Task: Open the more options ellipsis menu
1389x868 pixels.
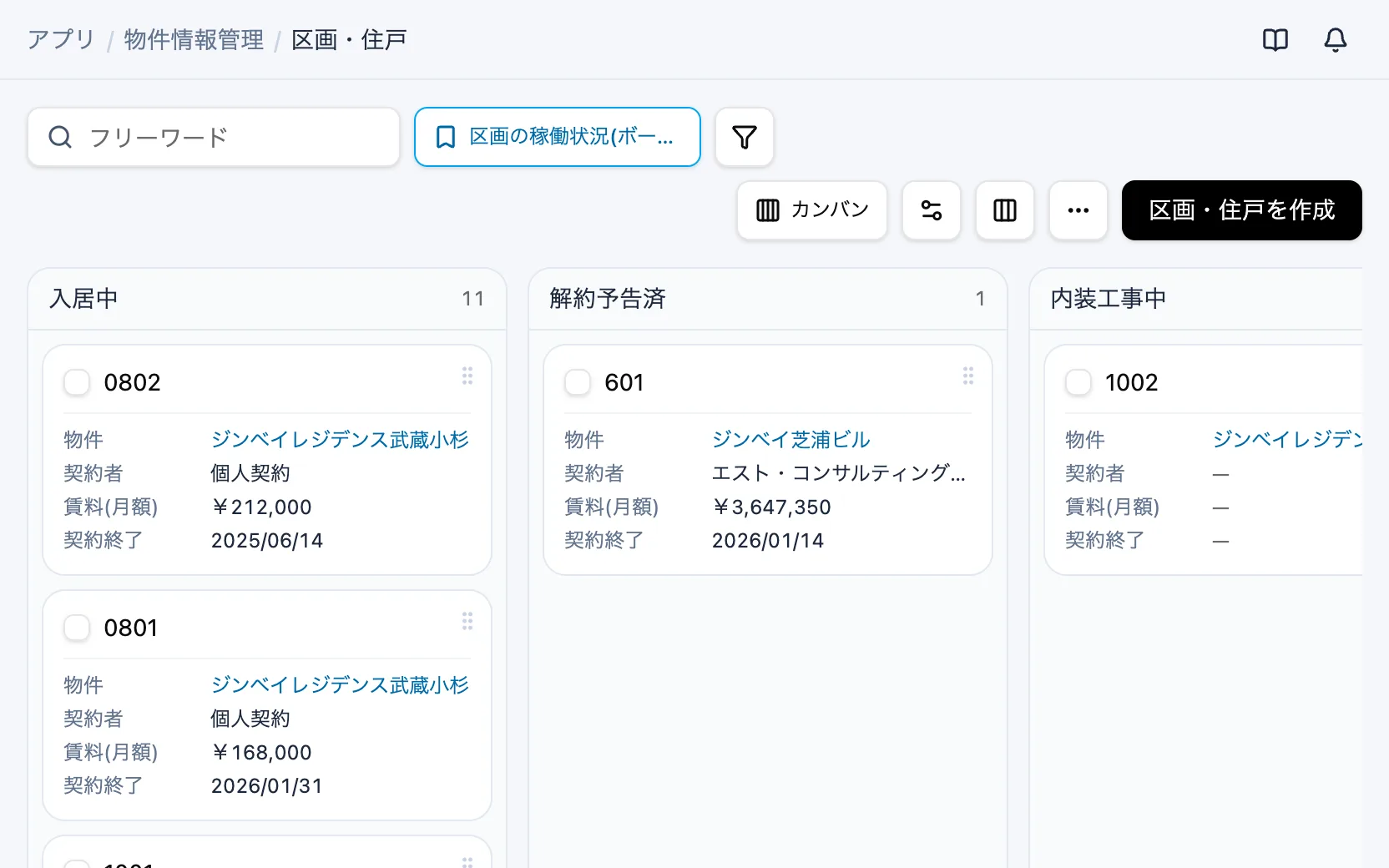Action: (1078, 210)
